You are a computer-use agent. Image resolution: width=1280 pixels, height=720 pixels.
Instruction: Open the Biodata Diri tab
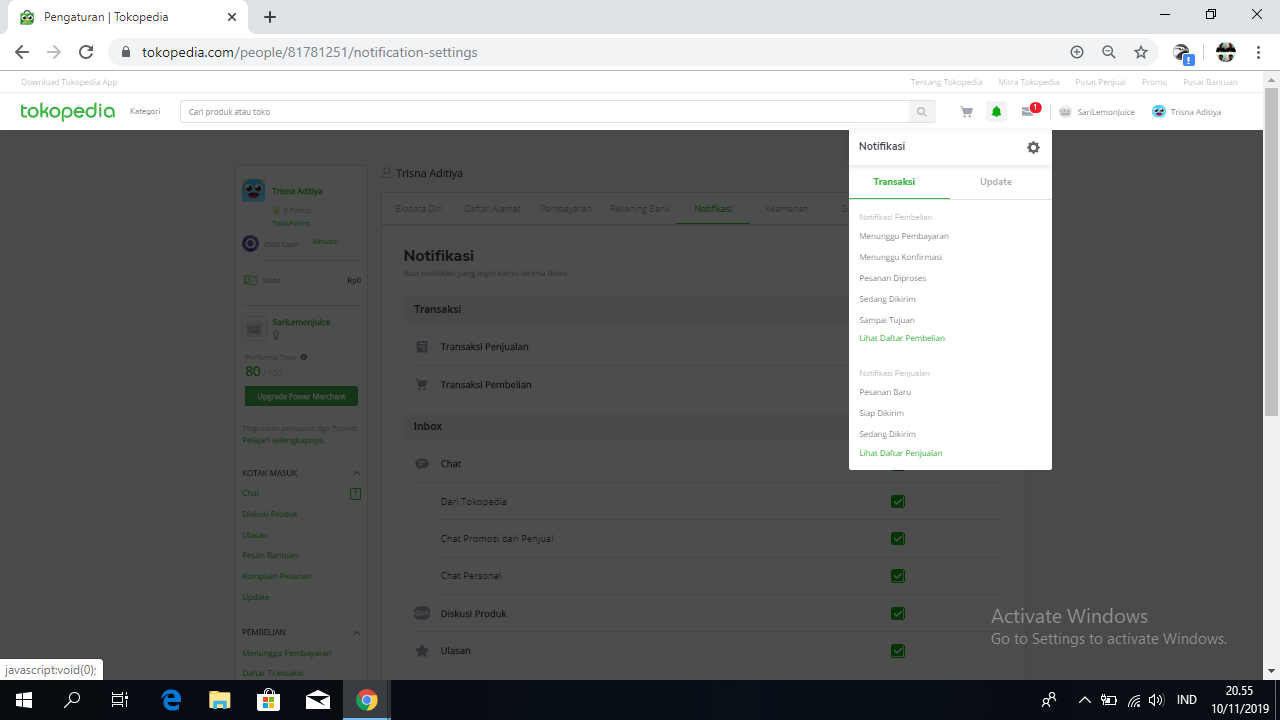418,209
